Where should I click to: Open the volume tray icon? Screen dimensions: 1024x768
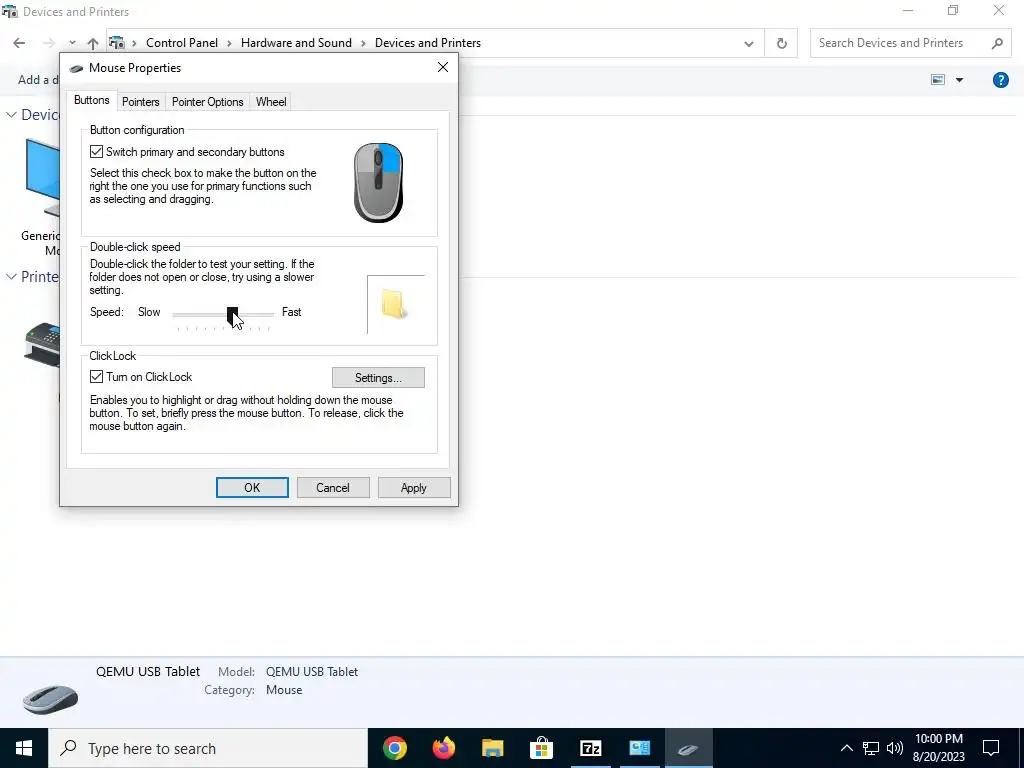point(895,748)
